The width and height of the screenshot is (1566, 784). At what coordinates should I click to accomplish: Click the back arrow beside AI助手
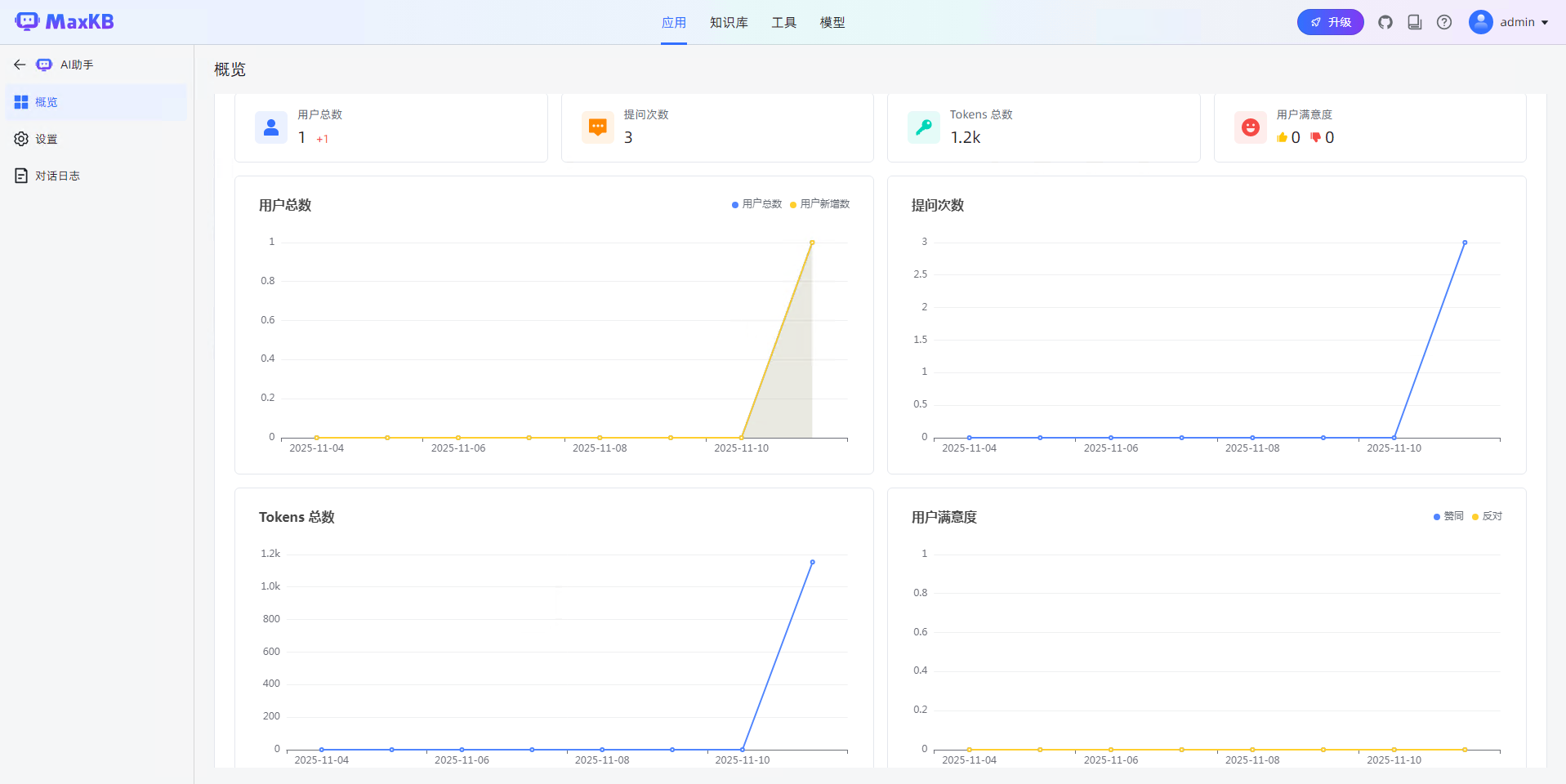point(20,65)
